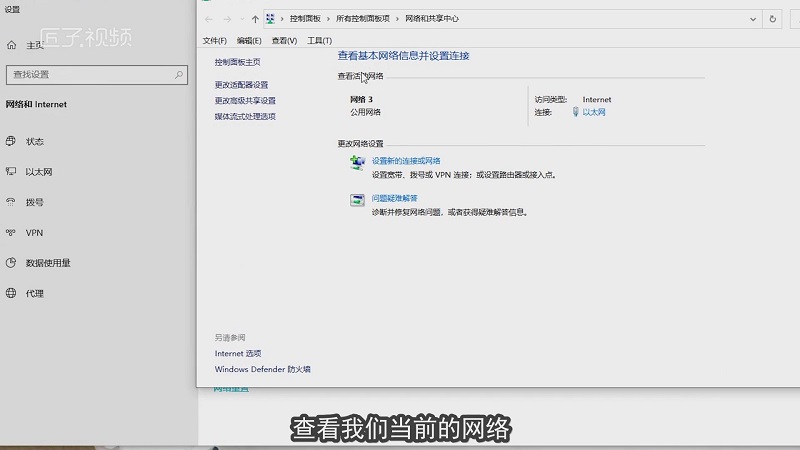Refresh the control panel window
The image size is (800, 450).
(x=772, y=19)
